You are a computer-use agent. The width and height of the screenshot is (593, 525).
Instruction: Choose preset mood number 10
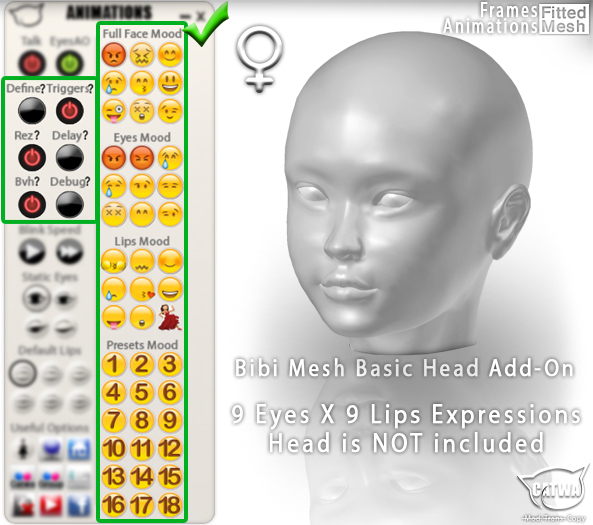coord(113,449)
